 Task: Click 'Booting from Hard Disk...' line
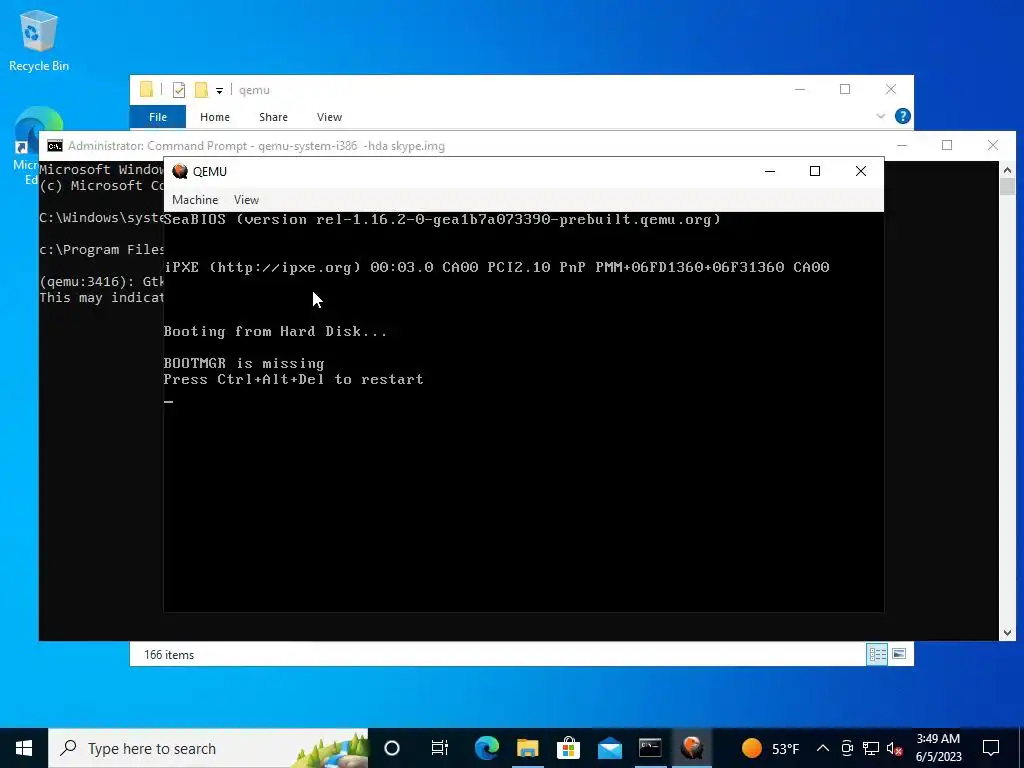(275, 331)
